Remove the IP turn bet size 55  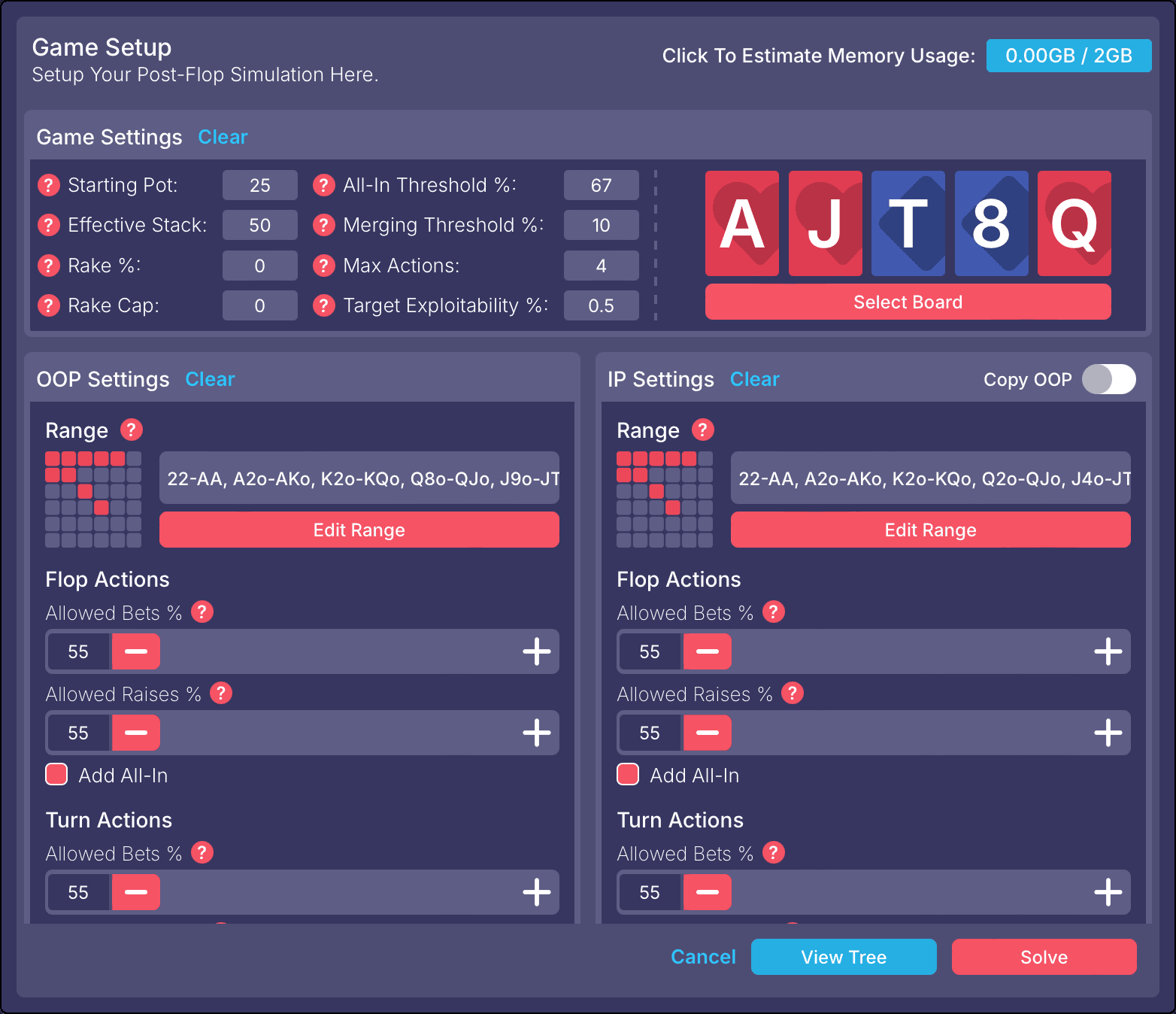708,892
